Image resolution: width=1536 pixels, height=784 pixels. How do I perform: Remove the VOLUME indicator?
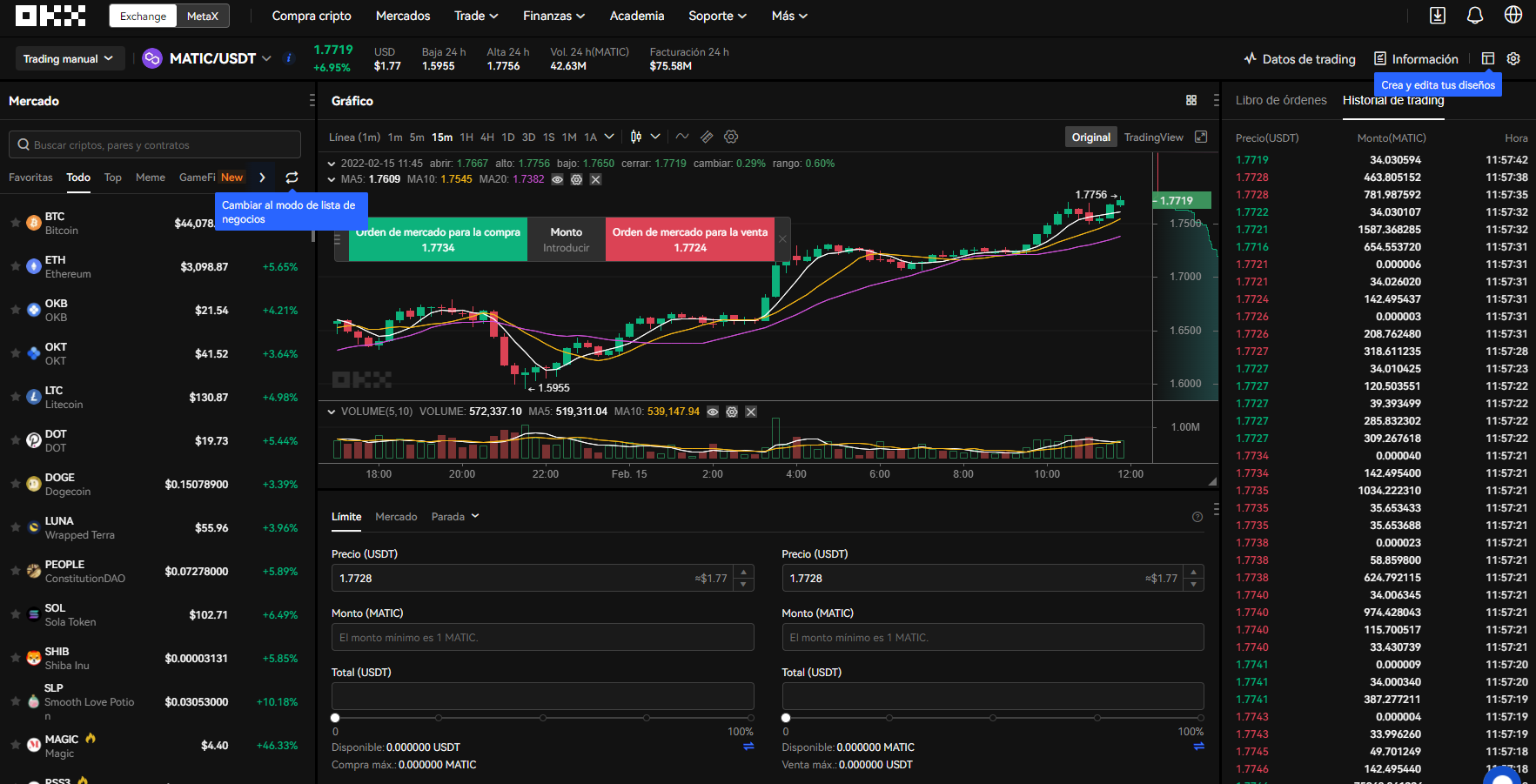coord(751,412)
